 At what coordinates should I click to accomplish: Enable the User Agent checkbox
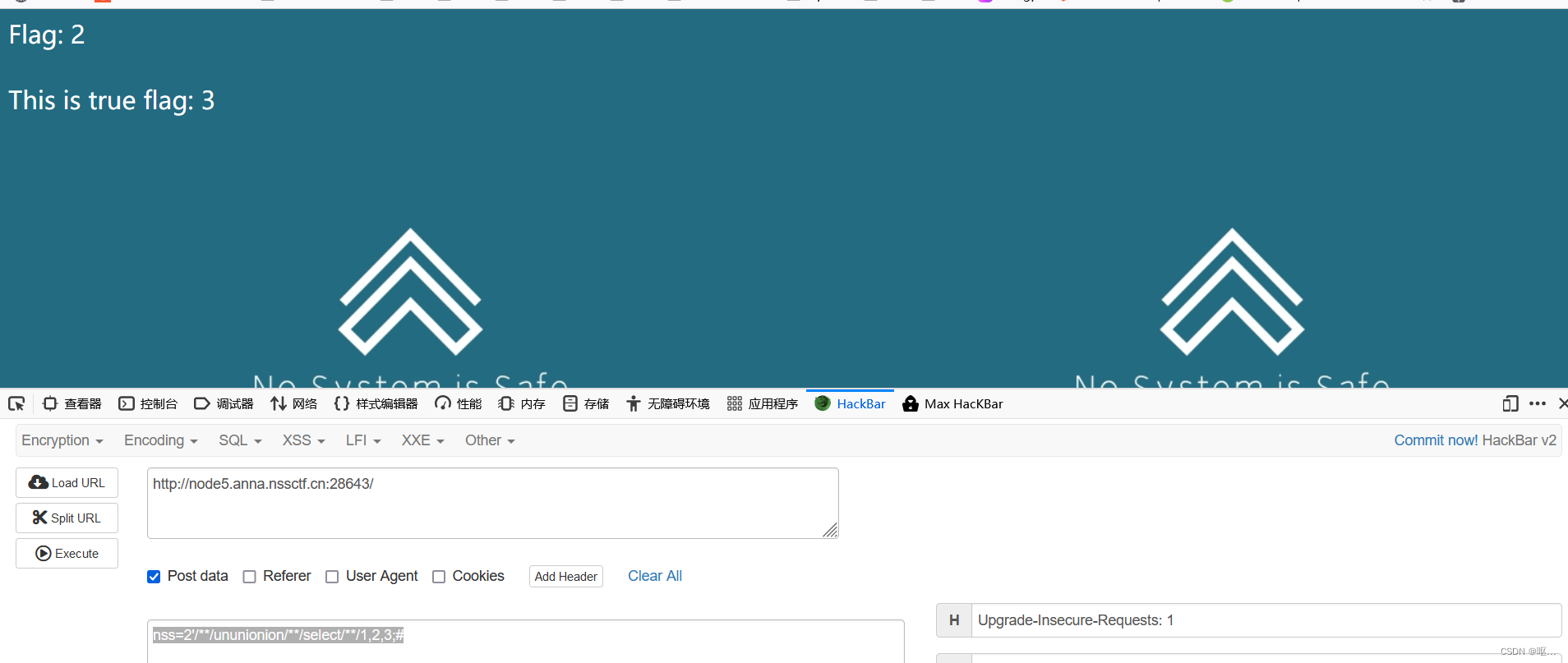332,577
